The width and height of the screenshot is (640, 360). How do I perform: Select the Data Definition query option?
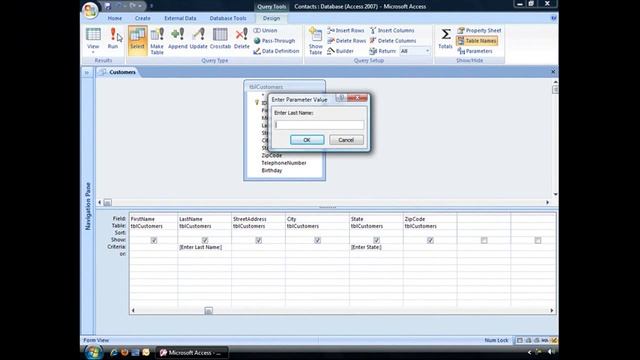click(276, 51)
